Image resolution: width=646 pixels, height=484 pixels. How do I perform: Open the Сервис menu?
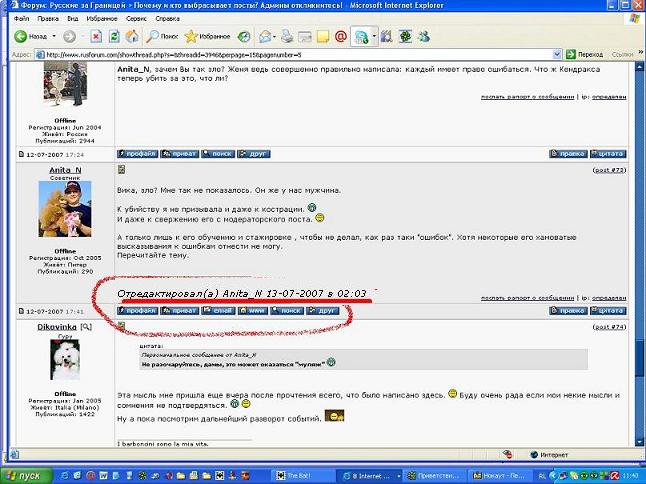click(x=140, y=19)
